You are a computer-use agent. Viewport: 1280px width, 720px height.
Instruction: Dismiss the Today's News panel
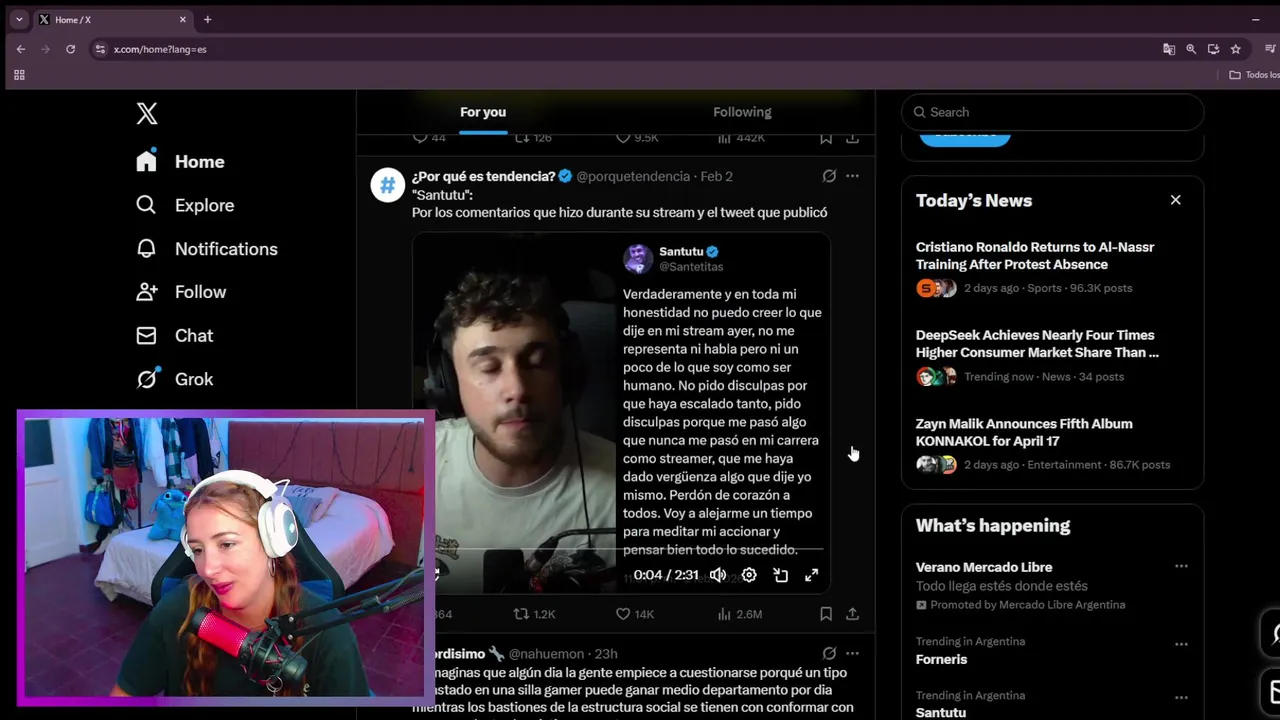[x=1176, y=200]
